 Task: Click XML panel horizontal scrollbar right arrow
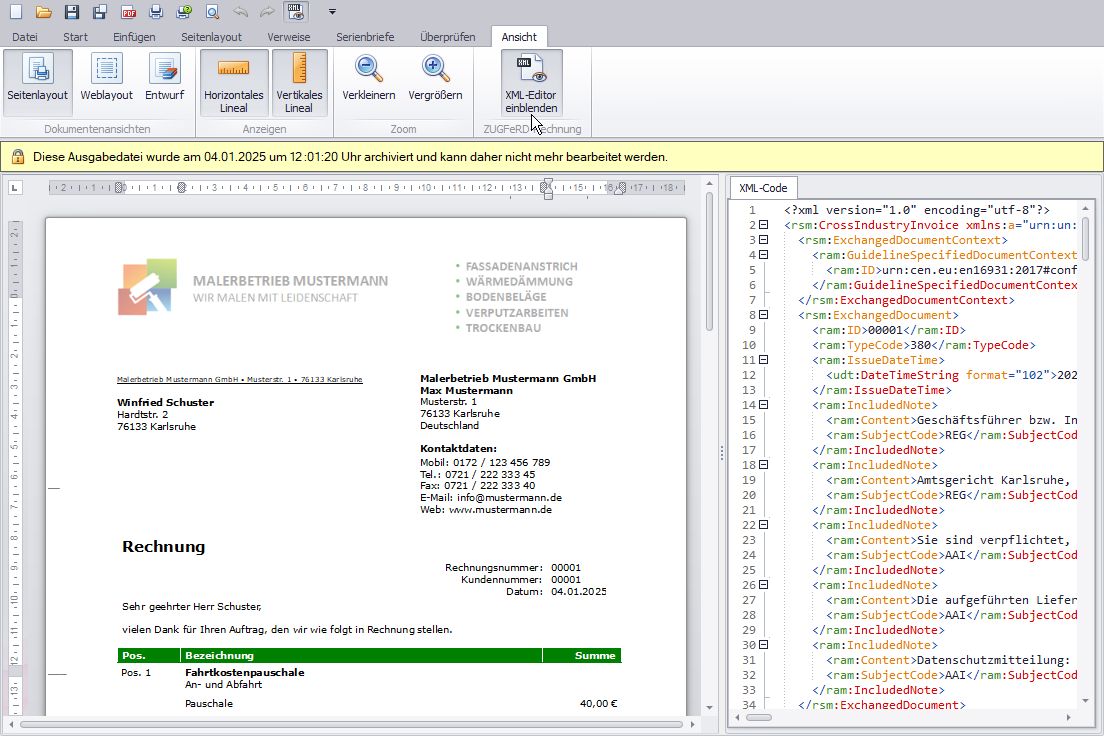click(x=1068, y=718)
